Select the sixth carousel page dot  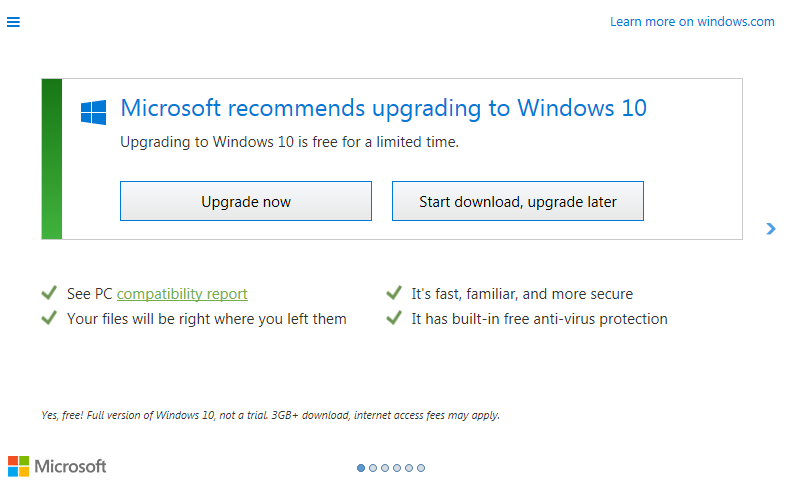[421, 468]
